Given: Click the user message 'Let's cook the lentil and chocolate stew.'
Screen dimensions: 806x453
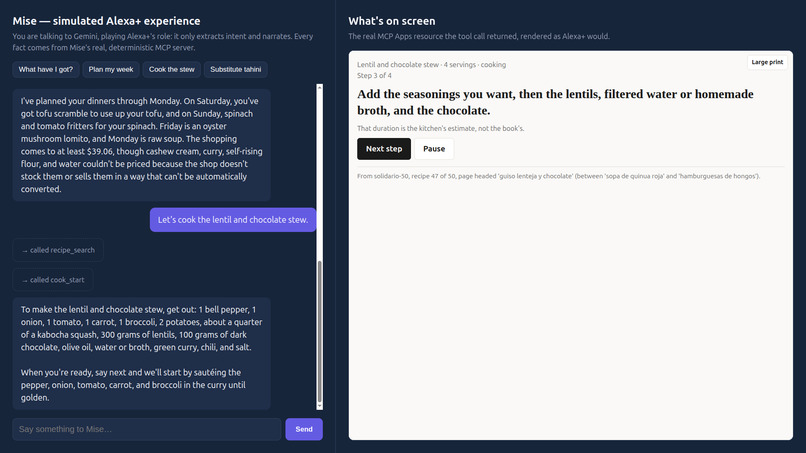Looking at the screenshot, I should (233, 220).
